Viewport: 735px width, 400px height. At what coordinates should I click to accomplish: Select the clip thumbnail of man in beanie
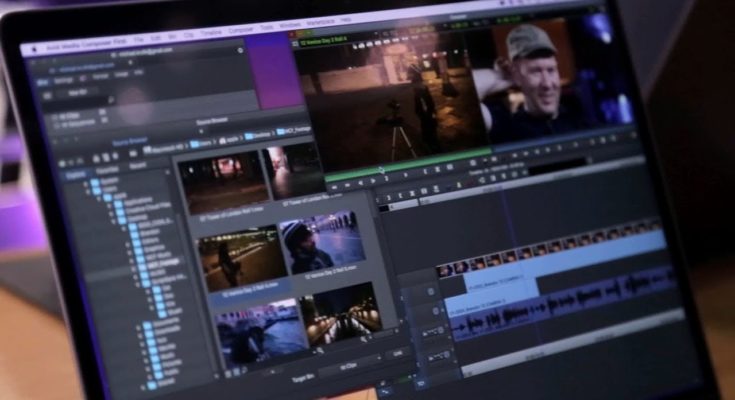pos(323,242)
